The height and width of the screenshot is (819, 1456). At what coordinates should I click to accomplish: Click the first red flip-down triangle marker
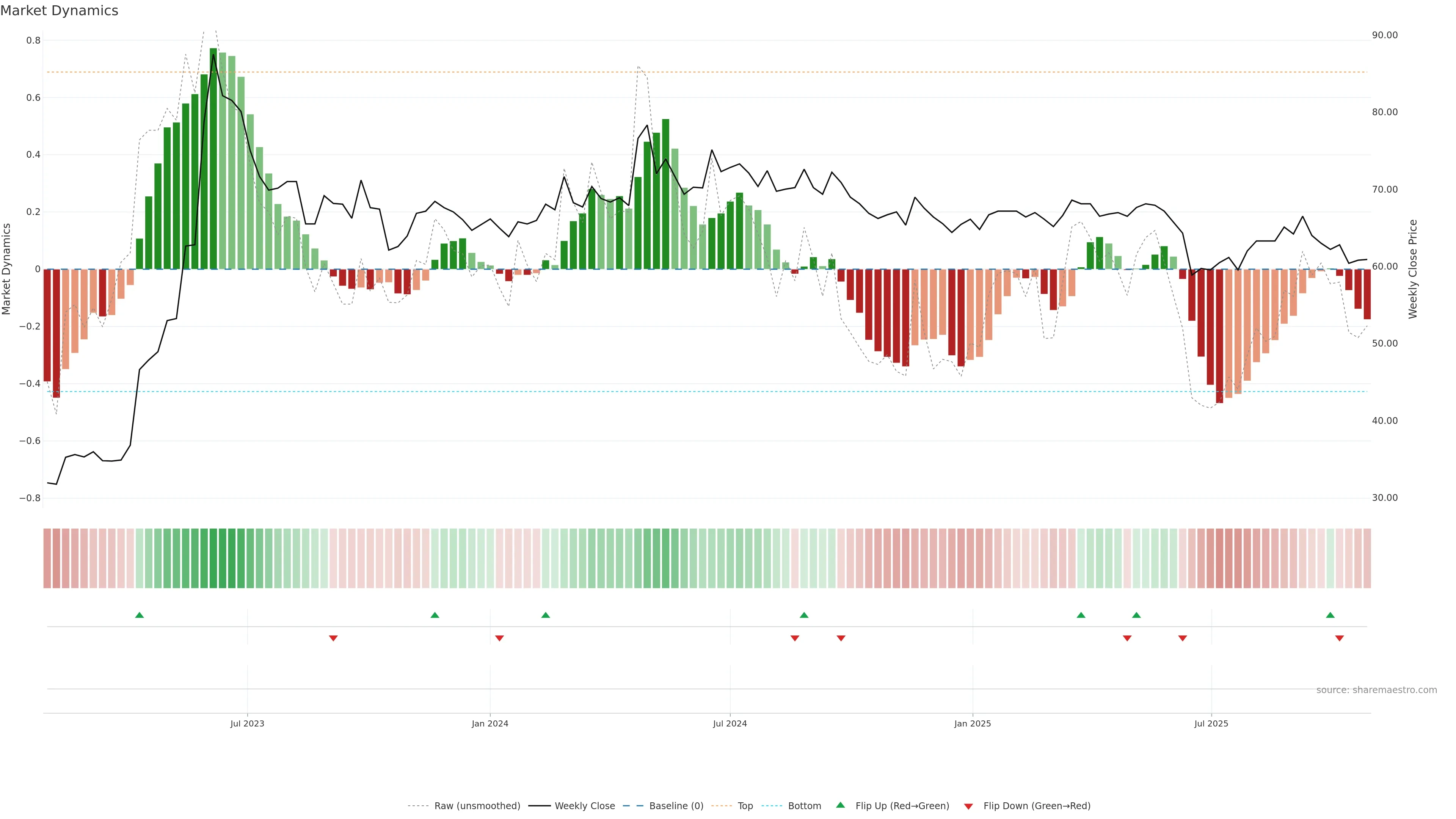(334, 638)
